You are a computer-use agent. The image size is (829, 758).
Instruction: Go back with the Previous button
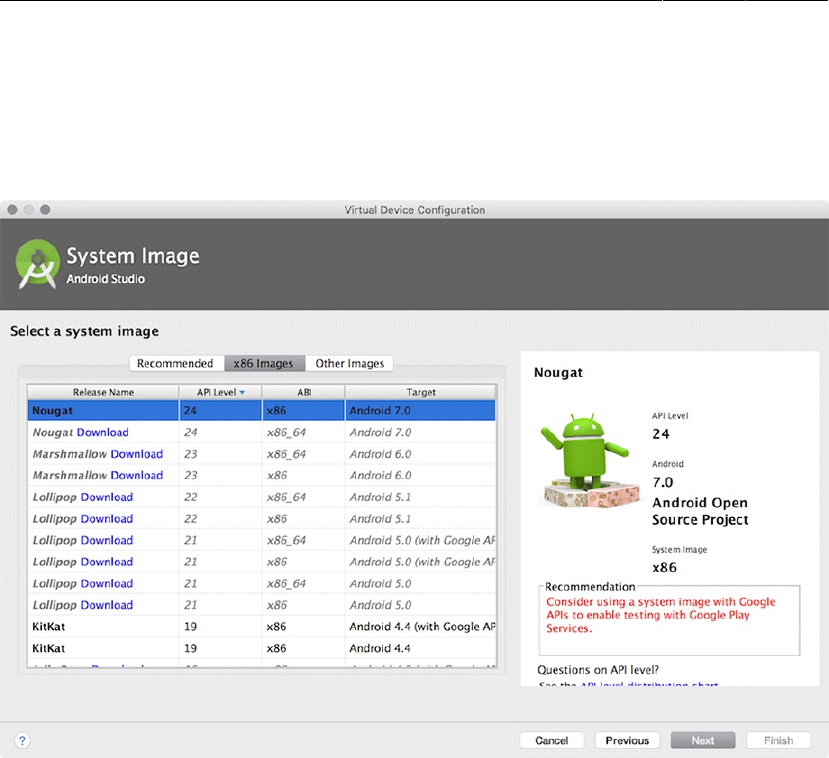(627, 741)
